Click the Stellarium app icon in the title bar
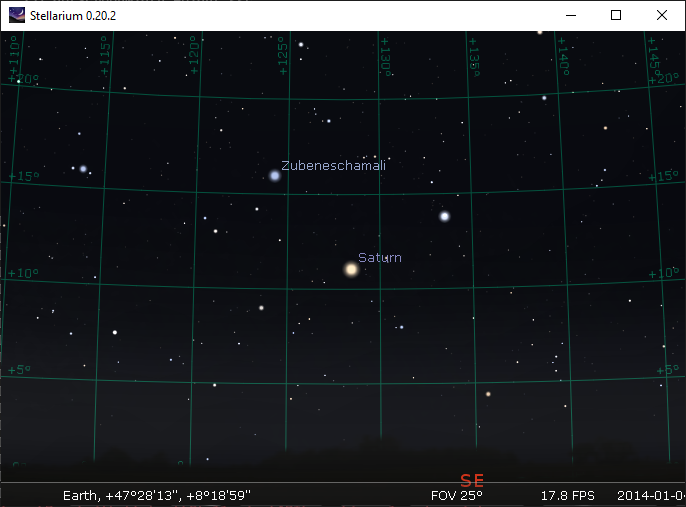The image size is (686, 507). click(x=17, y=15)
